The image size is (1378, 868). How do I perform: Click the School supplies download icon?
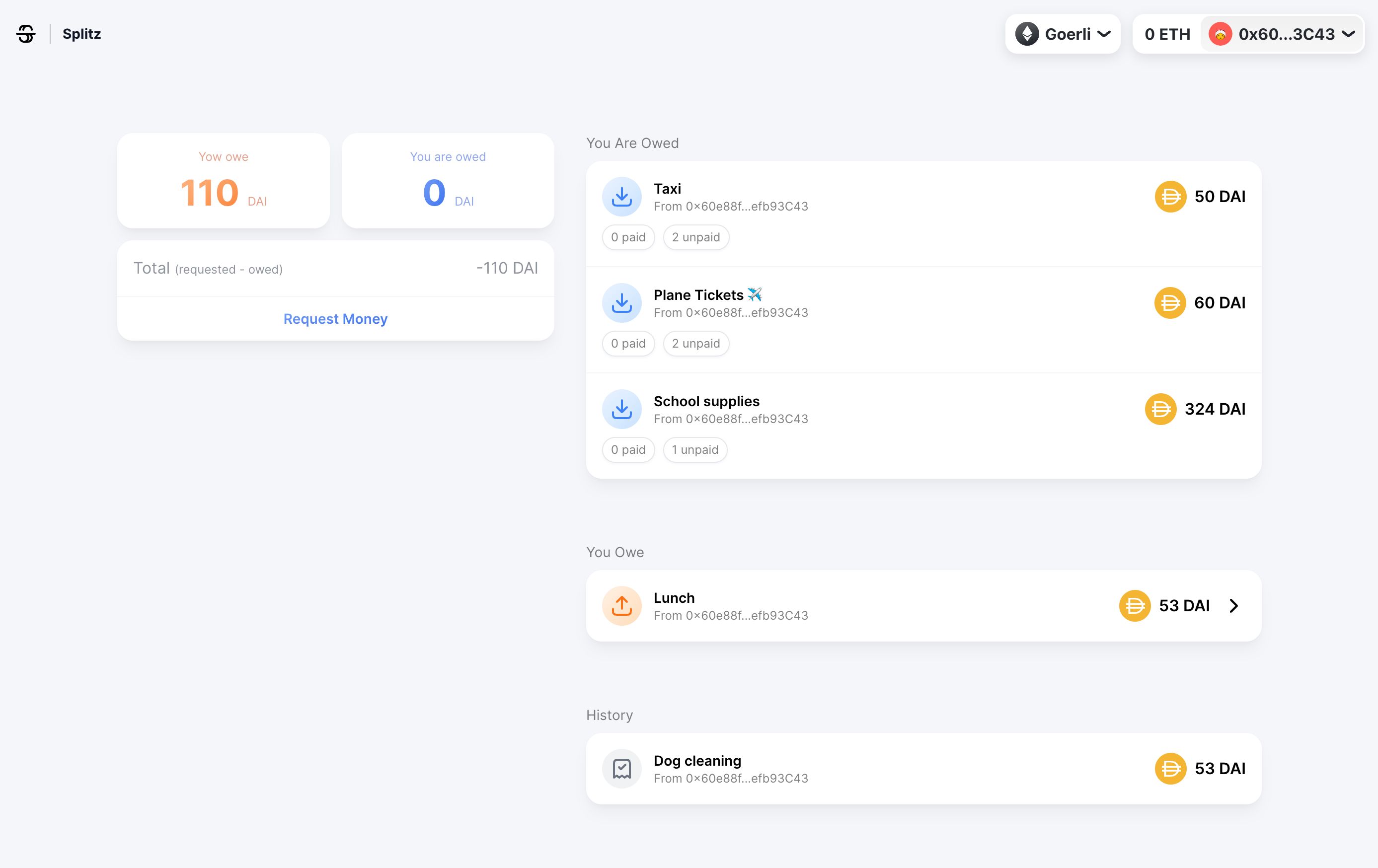[x=622, y=409]
